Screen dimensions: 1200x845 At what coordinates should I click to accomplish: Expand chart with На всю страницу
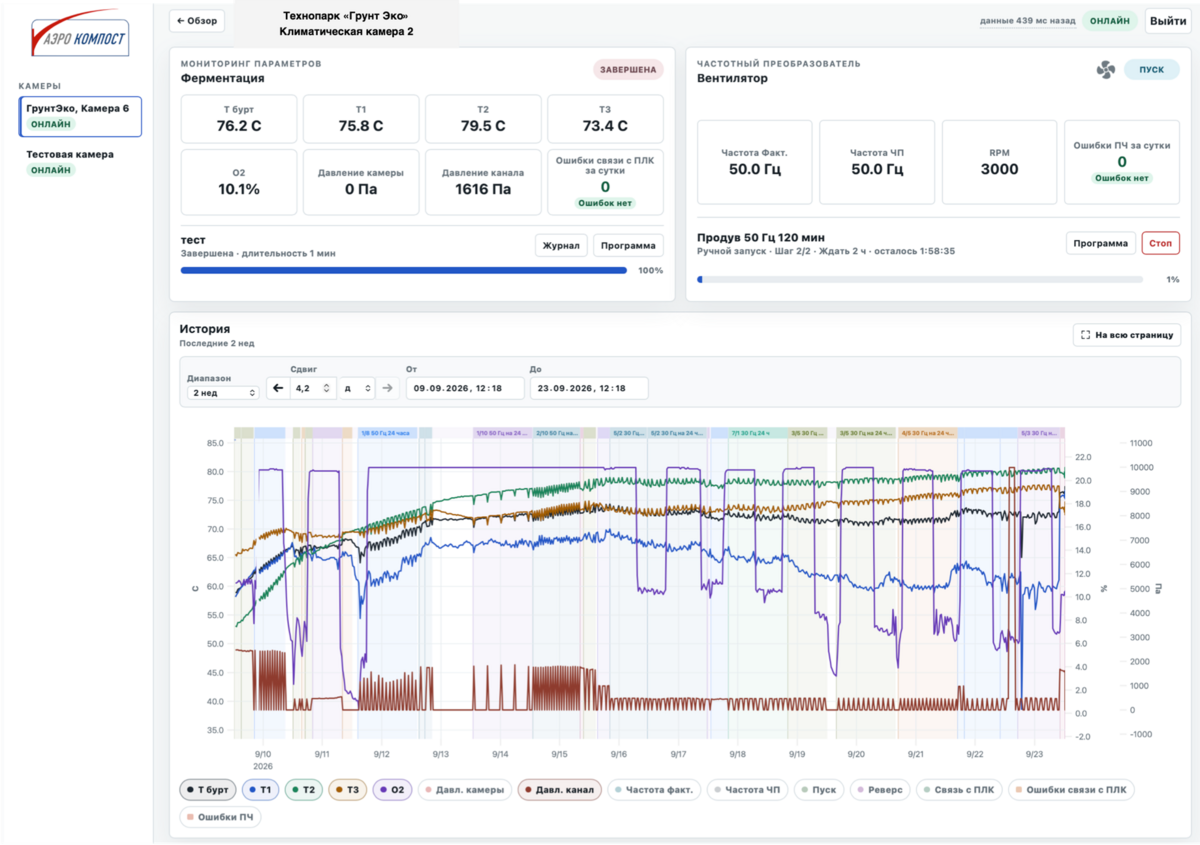pyautogui.click(x=1127, y=335)
